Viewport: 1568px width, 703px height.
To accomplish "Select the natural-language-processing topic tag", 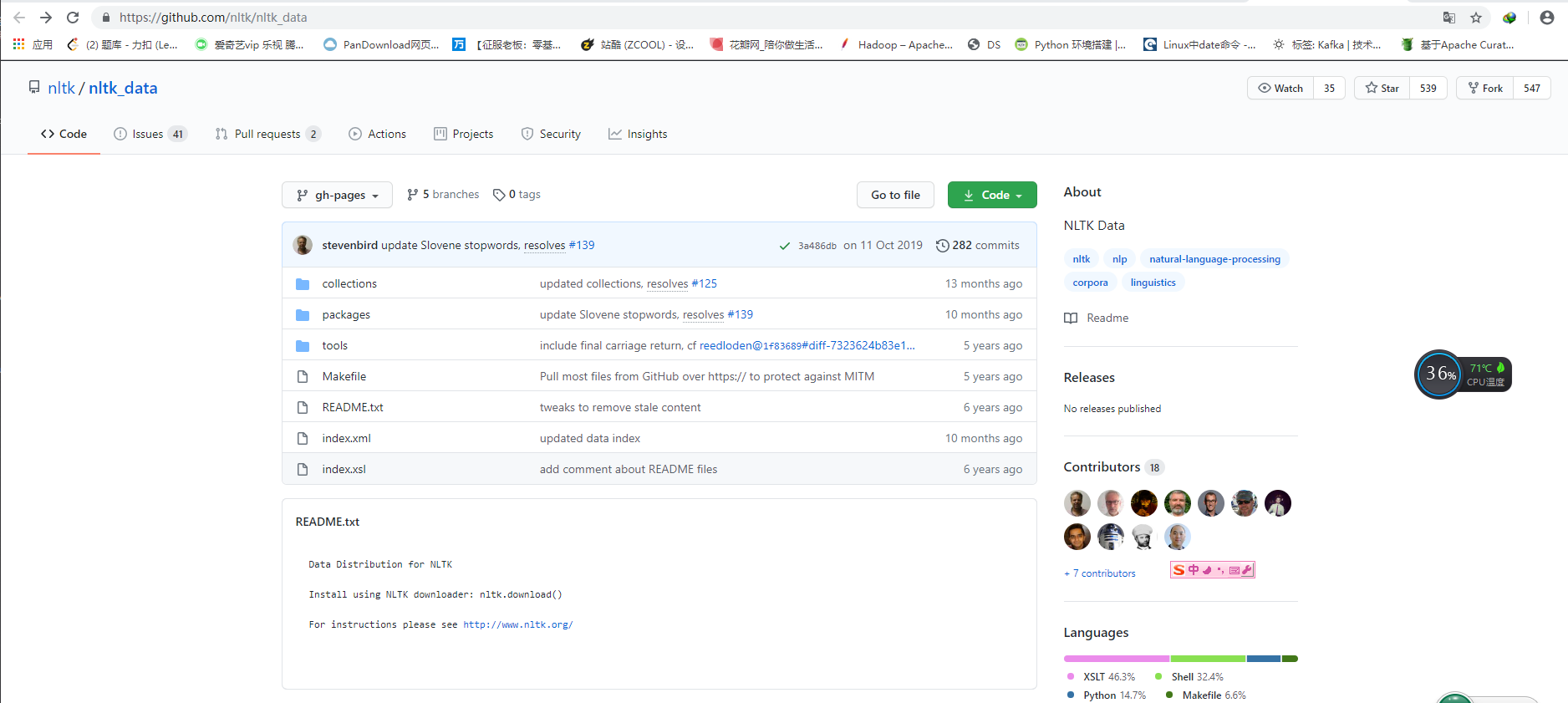I will tap(1214, 259).
